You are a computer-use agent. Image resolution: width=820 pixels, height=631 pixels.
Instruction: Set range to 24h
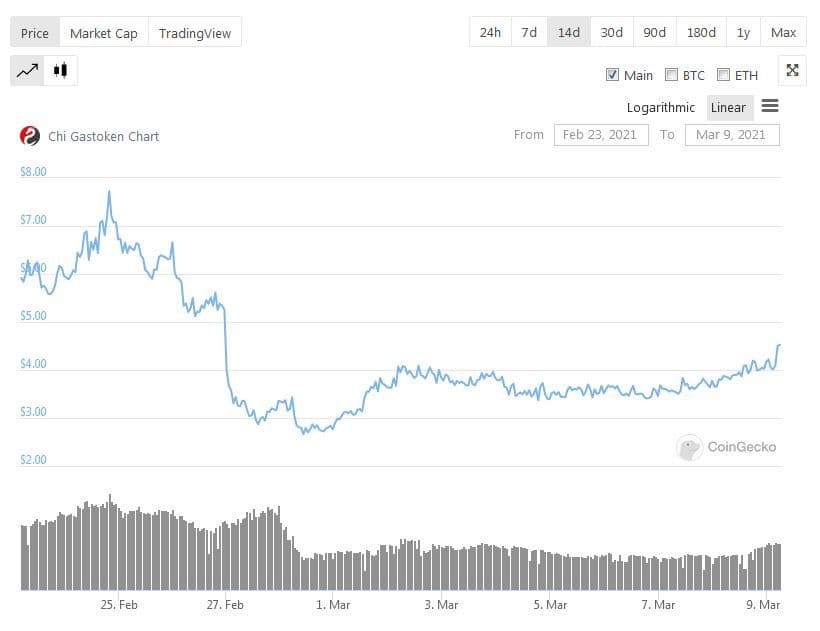[490, 32]
